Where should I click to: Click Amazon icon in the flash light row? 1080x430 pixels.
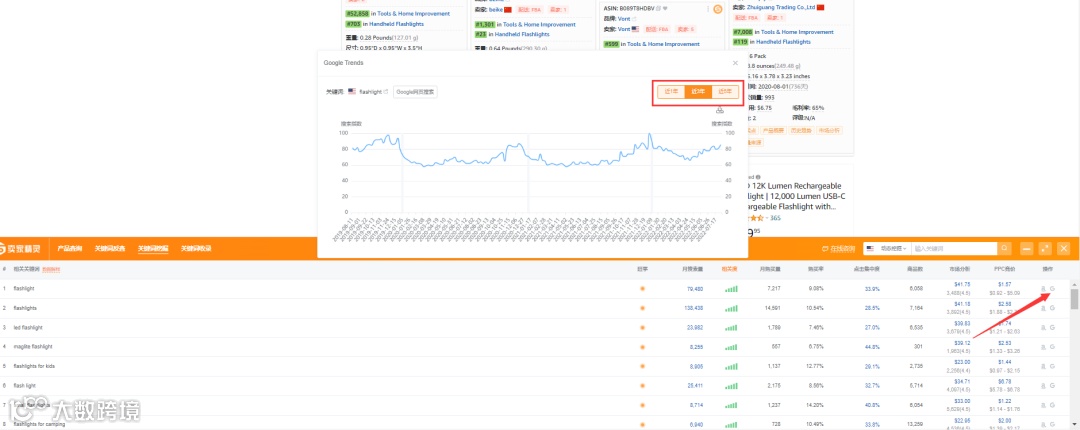[1043, 385]
